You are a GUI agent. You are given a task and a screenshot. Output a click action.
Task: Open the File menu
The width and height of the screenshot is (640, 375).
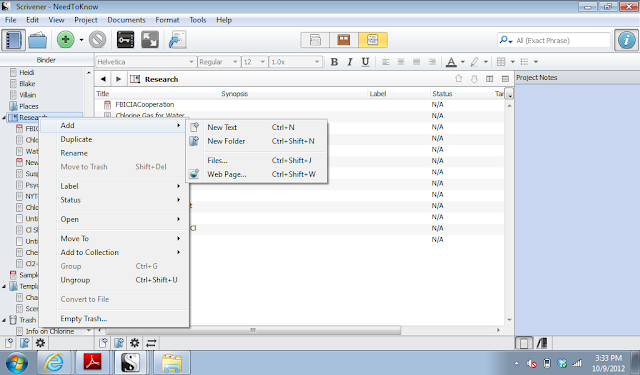pyautogui.click(x=11, y=20)
